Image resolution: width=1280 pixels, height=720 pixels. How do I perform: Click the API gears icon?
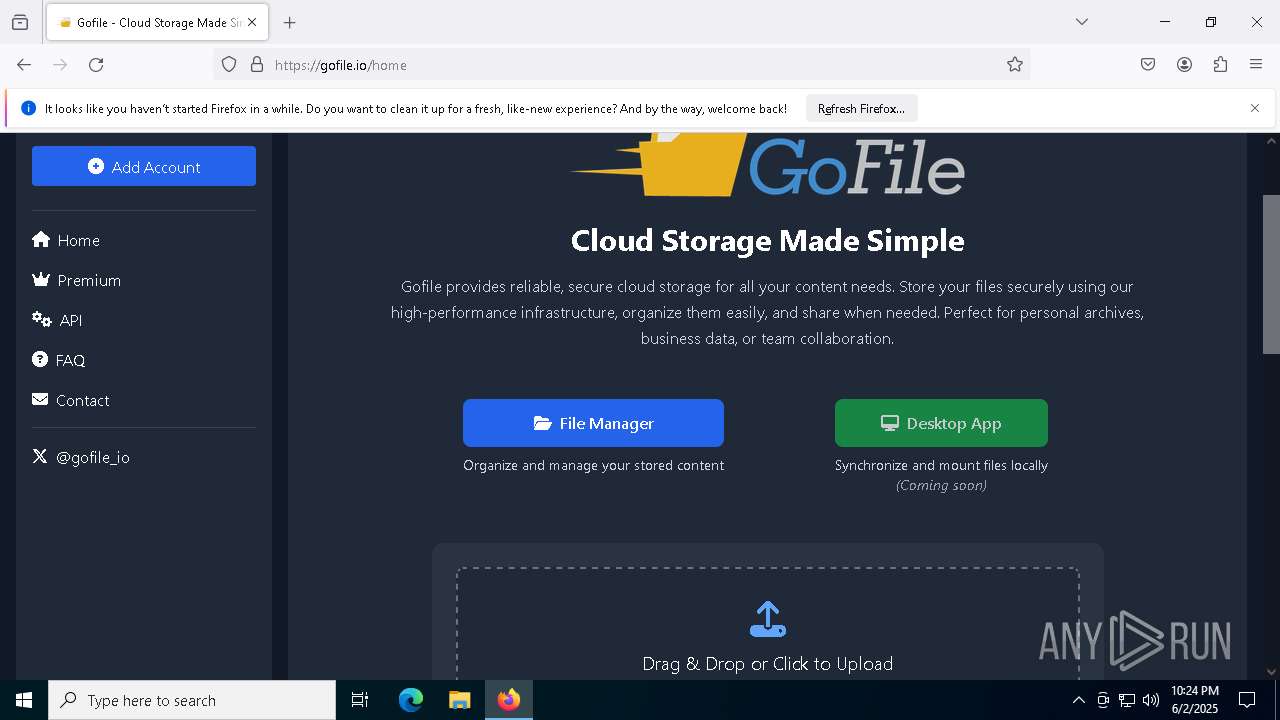[x=42, y=319]
